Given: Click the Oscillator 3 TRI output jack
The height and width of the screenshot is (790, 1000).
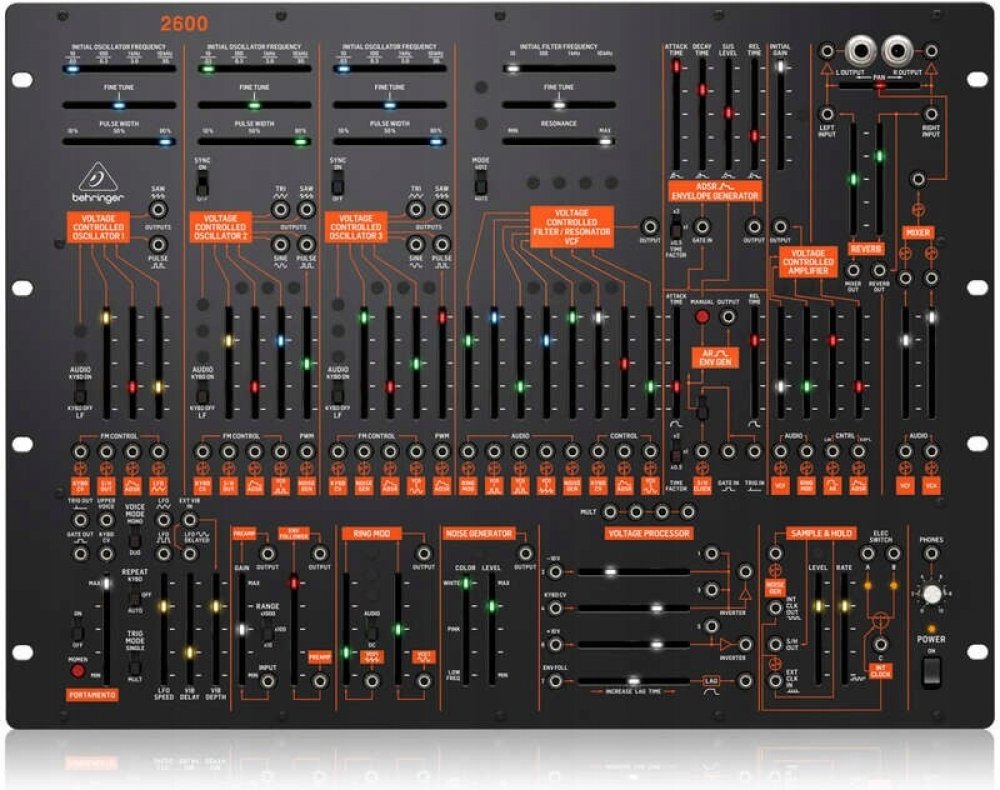Looking at the screenshot, I should click(x=415, y=210).
